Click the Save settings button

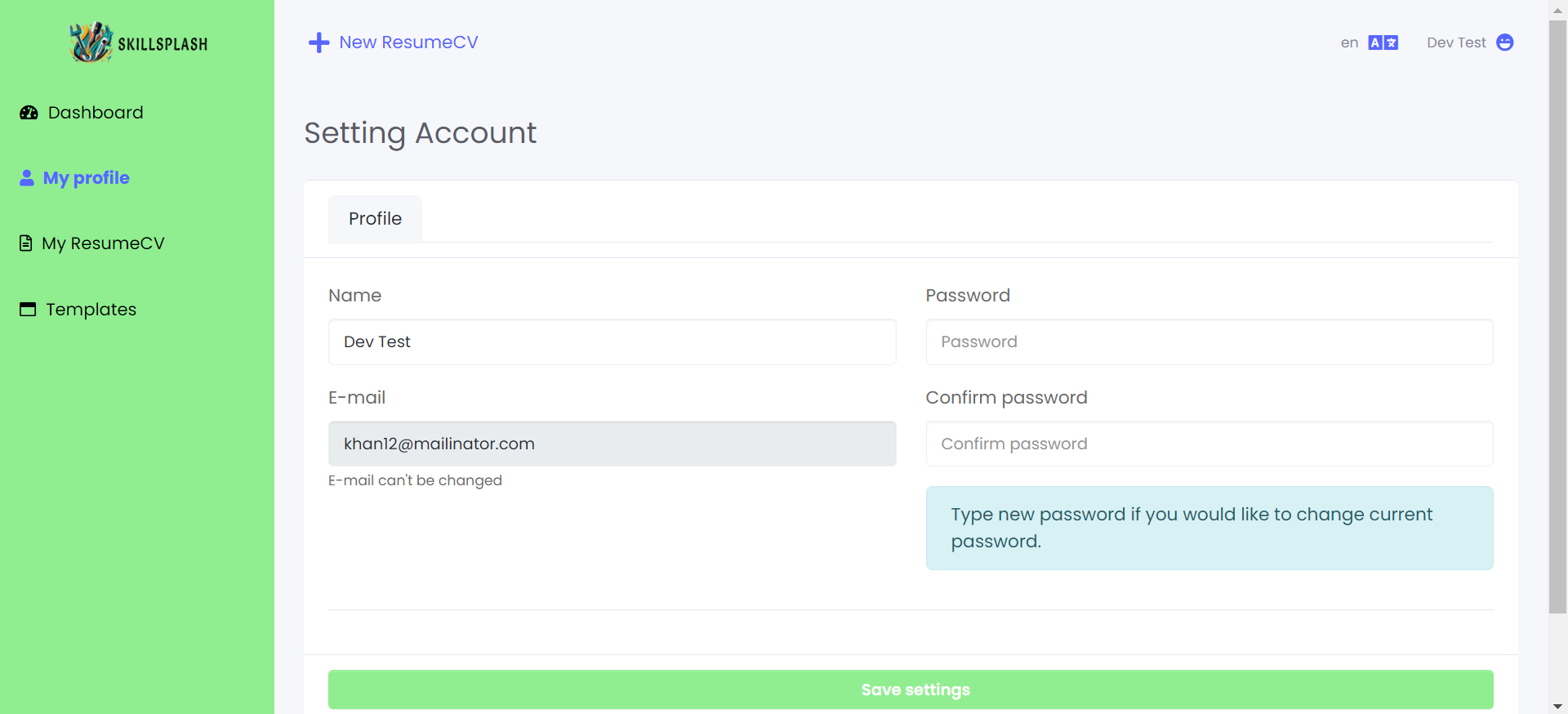(911, 689)
